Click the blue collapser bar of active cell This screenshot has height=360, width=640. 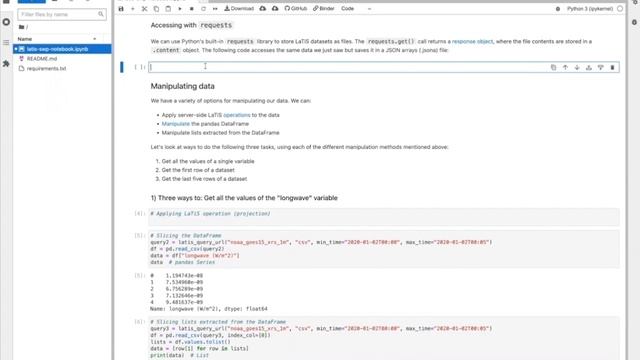tap(122, 67)
